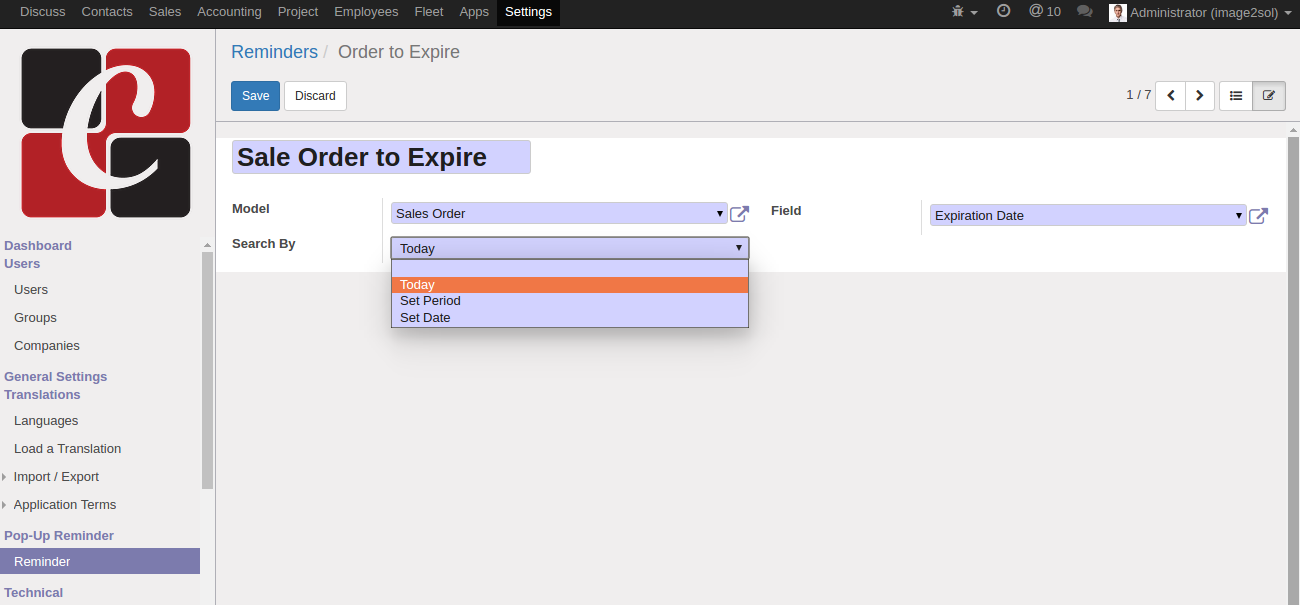This screenshot has width=1300, height=605.
Task: Open the Sales Order model dropdown
Action: pyautogui.click(x=559, y=214)
